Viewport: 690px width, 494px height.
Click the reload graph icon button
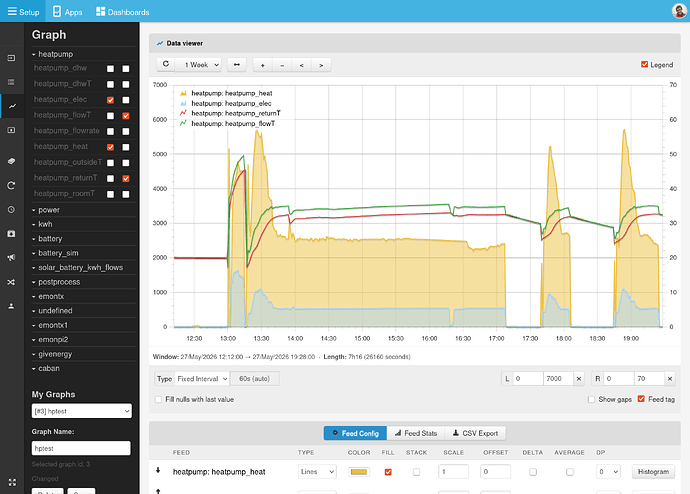pyautogui.click(x=166, y=64)
